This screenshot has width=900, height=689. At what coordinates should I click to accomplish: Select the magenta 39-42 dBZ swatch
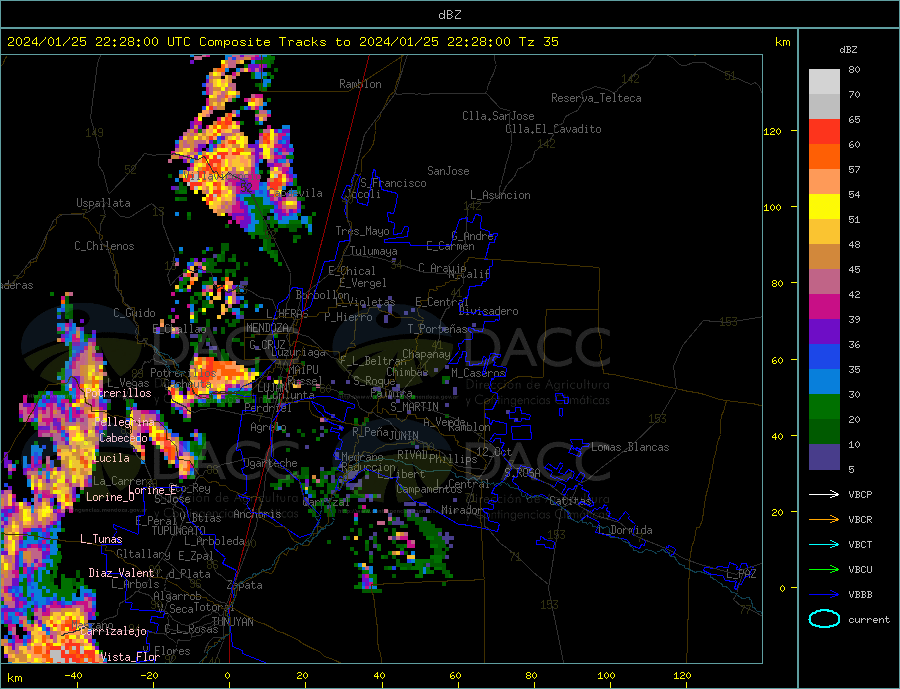[824, 307]
